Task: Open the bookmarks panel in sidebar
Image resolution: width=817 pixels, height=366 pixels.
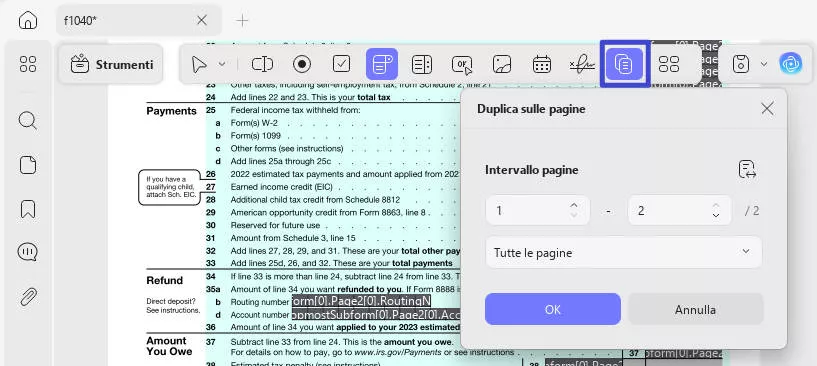Action: click(28, 209)
